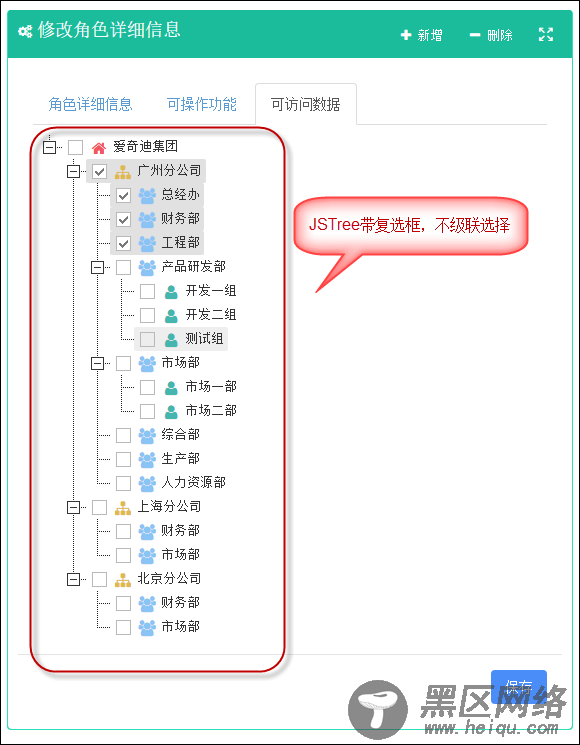Image resolution: width=580 pixels, height=745 pixels.
Task: Uncheck 财务部 checkbox under 广州分公司
Action: click(124, 220)
